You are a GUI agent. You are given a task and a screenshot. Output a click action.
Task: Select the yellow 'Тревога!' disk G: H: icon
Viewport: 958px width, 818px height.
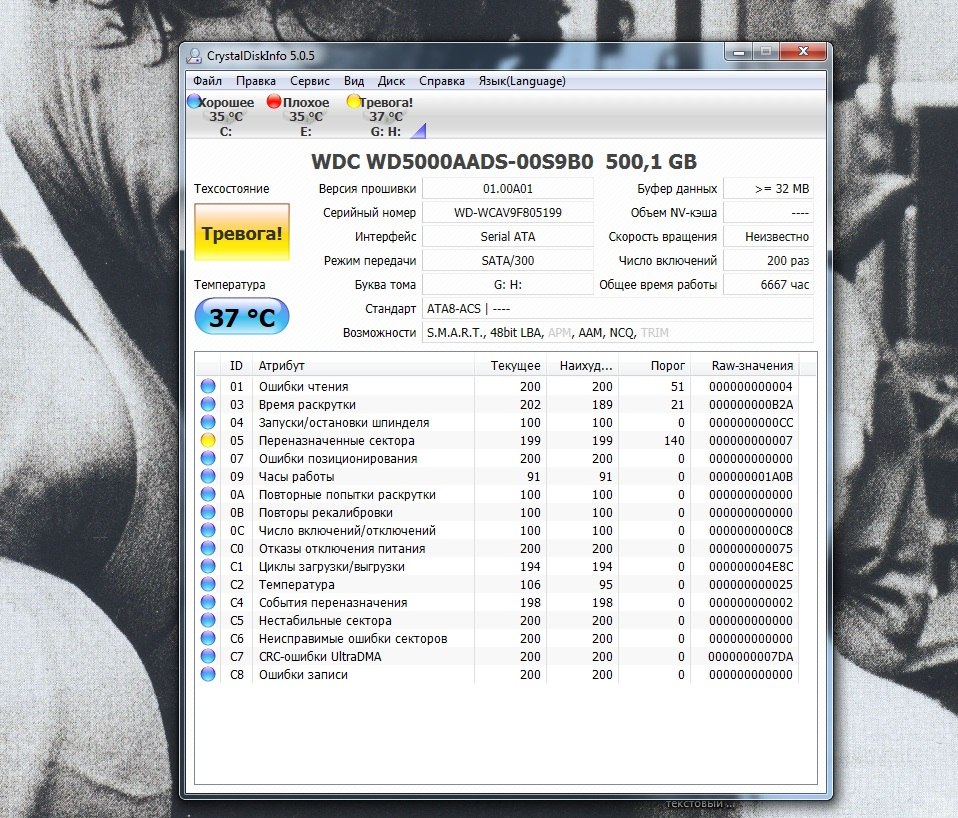pos(353,102)
